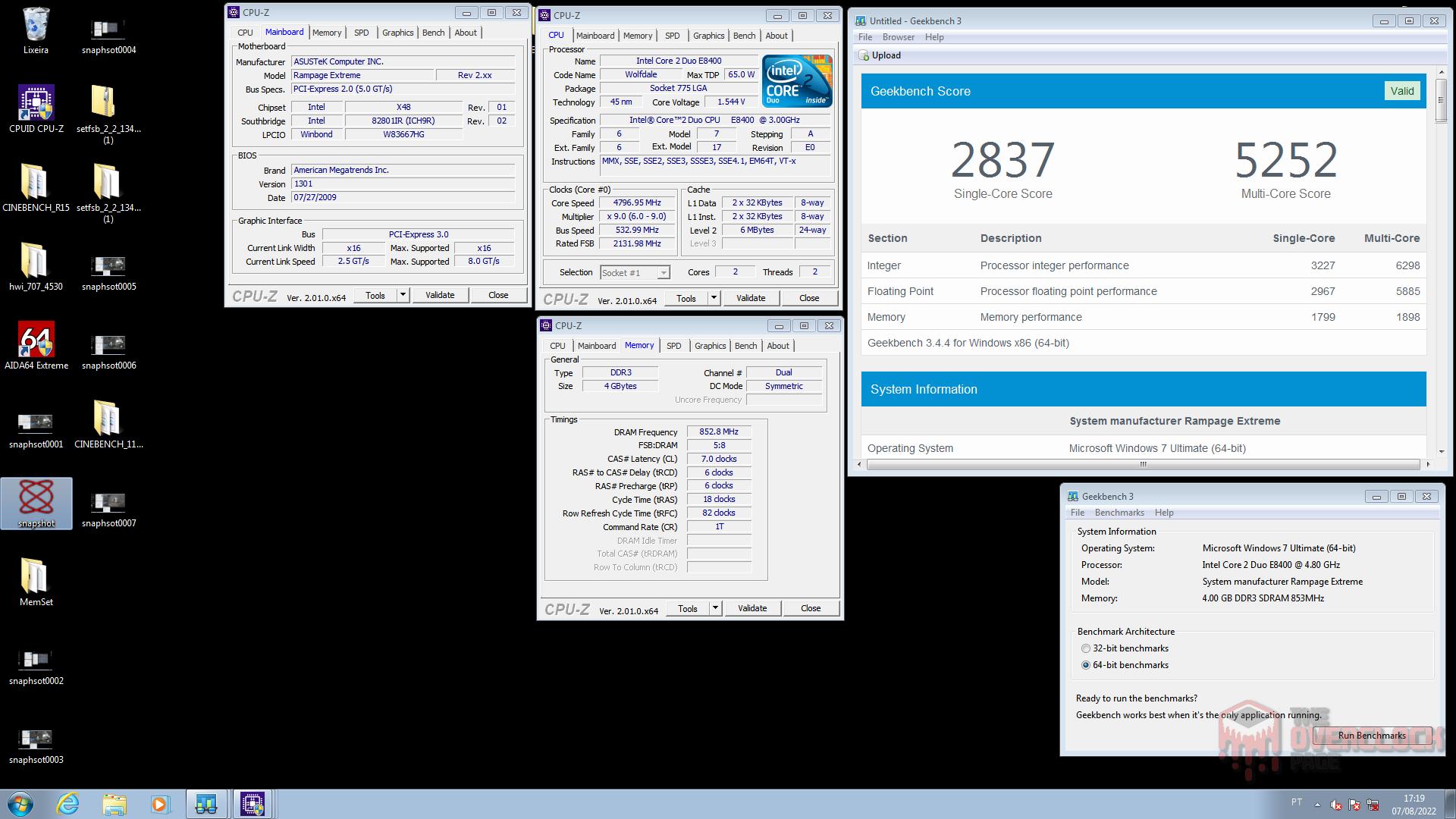This screenshot has width=1456, height=819.
Task: Switch to Memory tab in CPU window
Action: pos(638,36)
